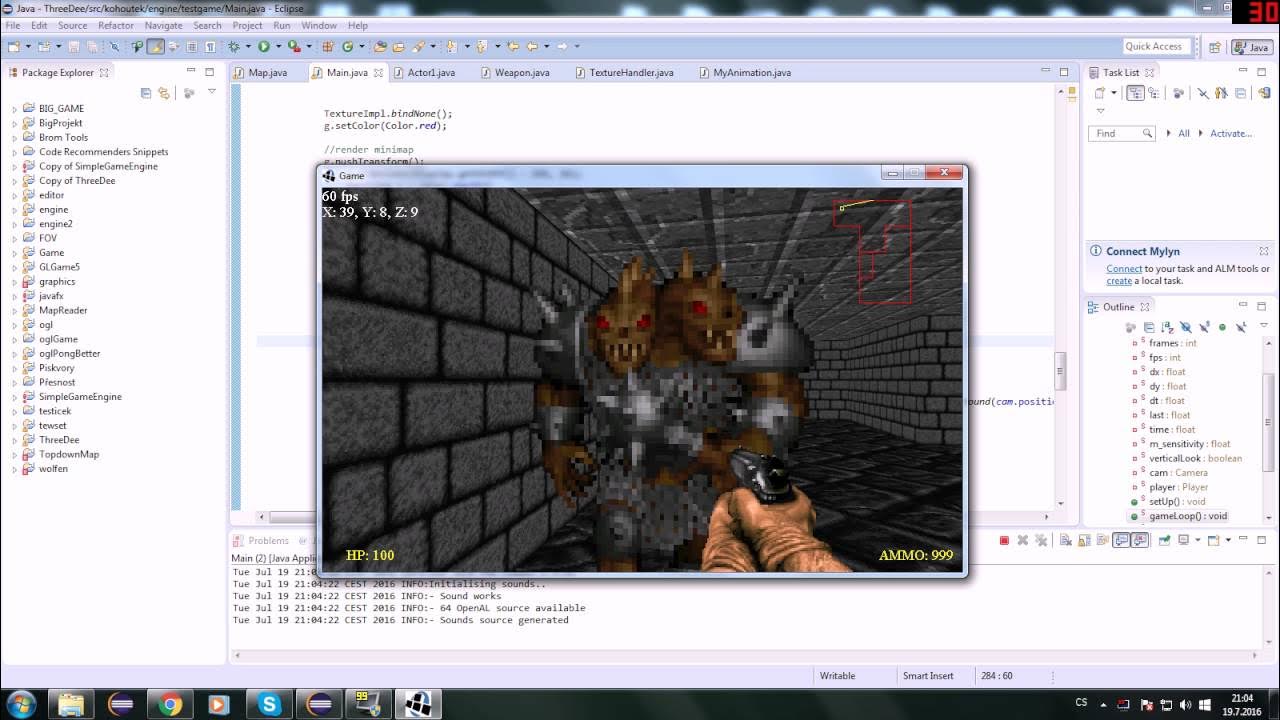Click the Search flashlight toolbar icon
The height and width of the screenshot is (720, 1280).
click(418, 46)
